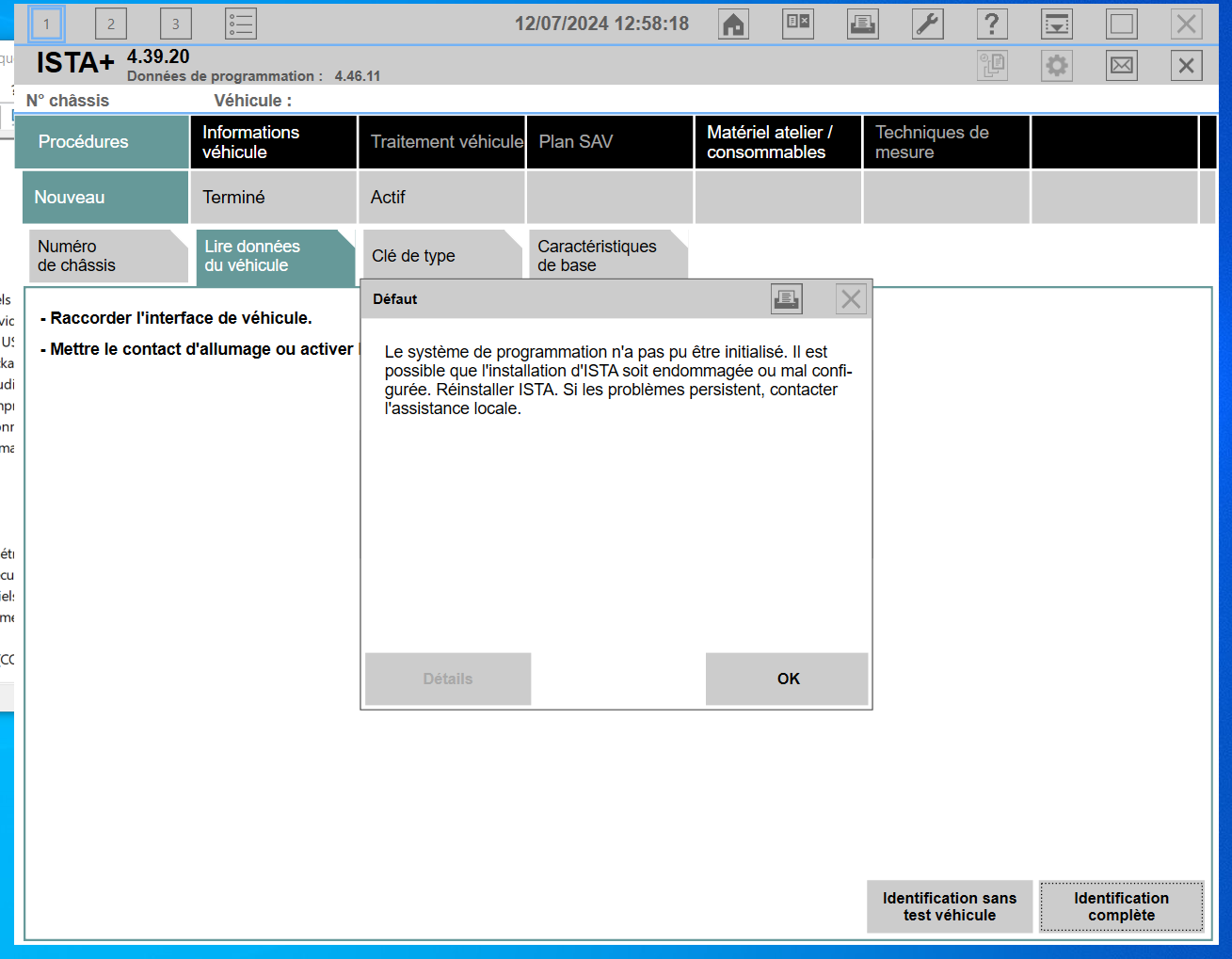
Task: Click the 'Raccorder l'interface de véhicule.' instruction
Action: [176, 318]
